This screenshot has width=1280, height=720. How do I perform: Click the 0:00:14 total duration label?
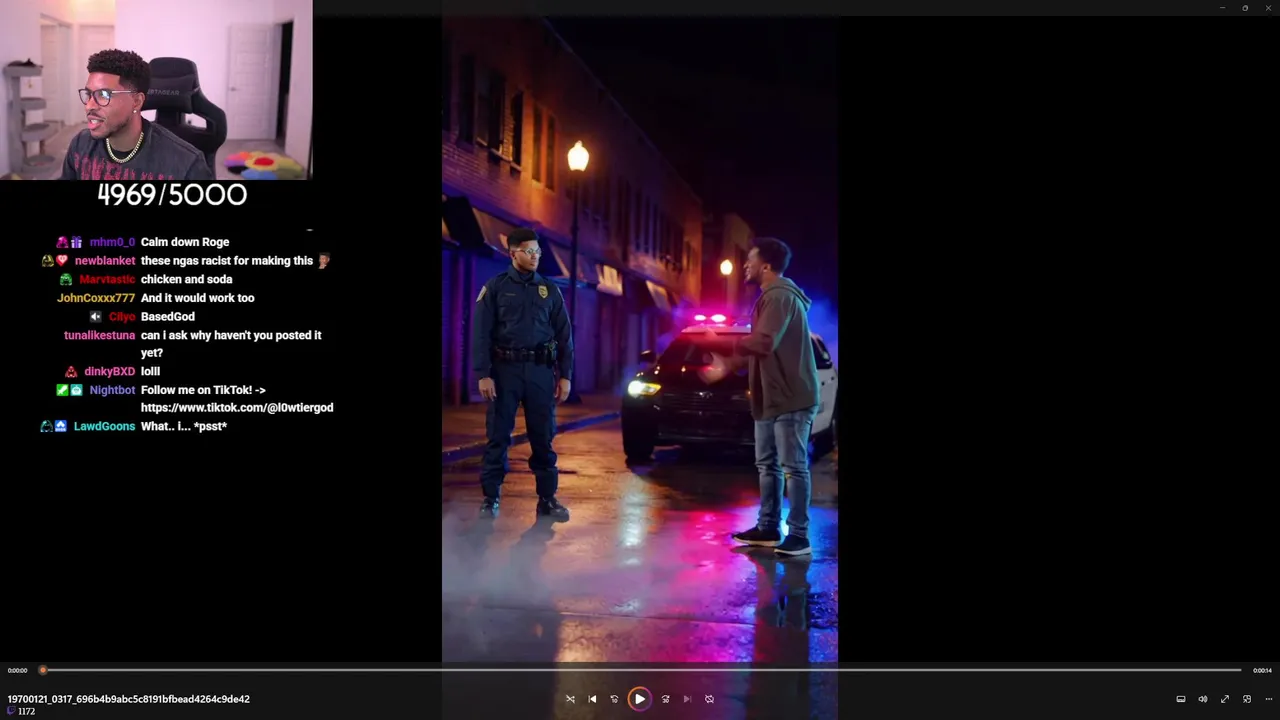(x=1262, y=670)
